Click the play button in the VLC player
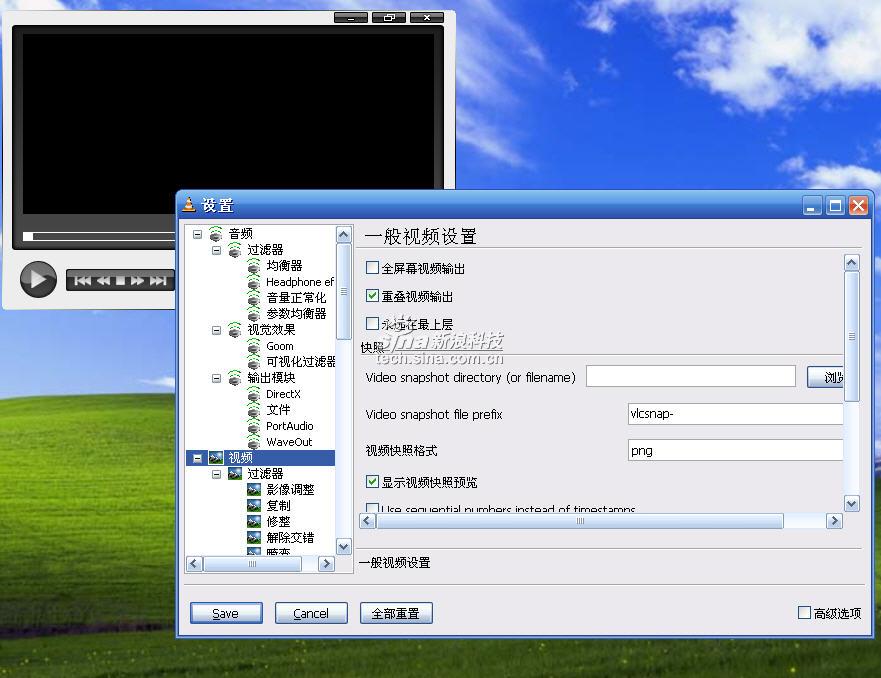 [x=38, y=279]
